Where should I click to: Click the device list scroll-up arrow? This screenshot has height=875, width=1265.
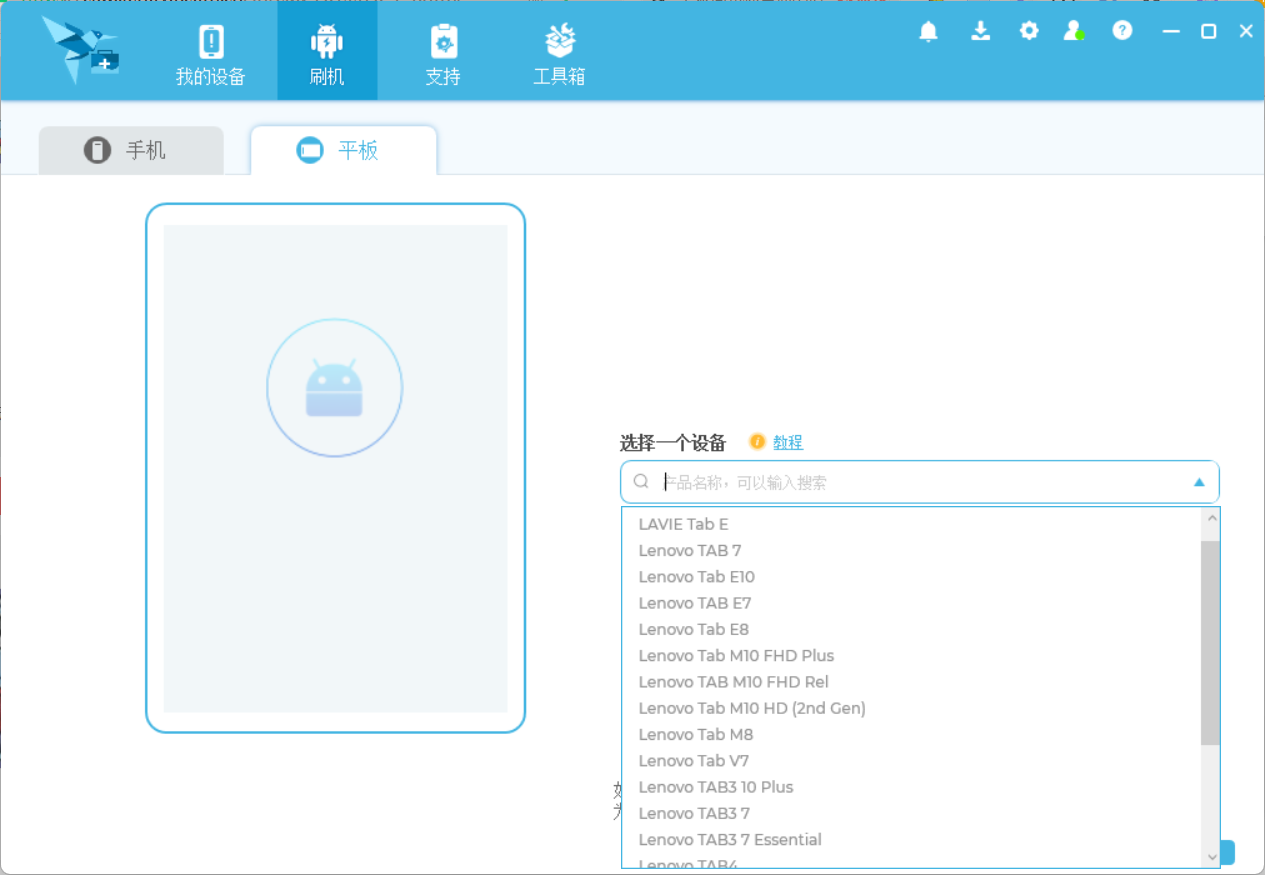coord(1212,518)
